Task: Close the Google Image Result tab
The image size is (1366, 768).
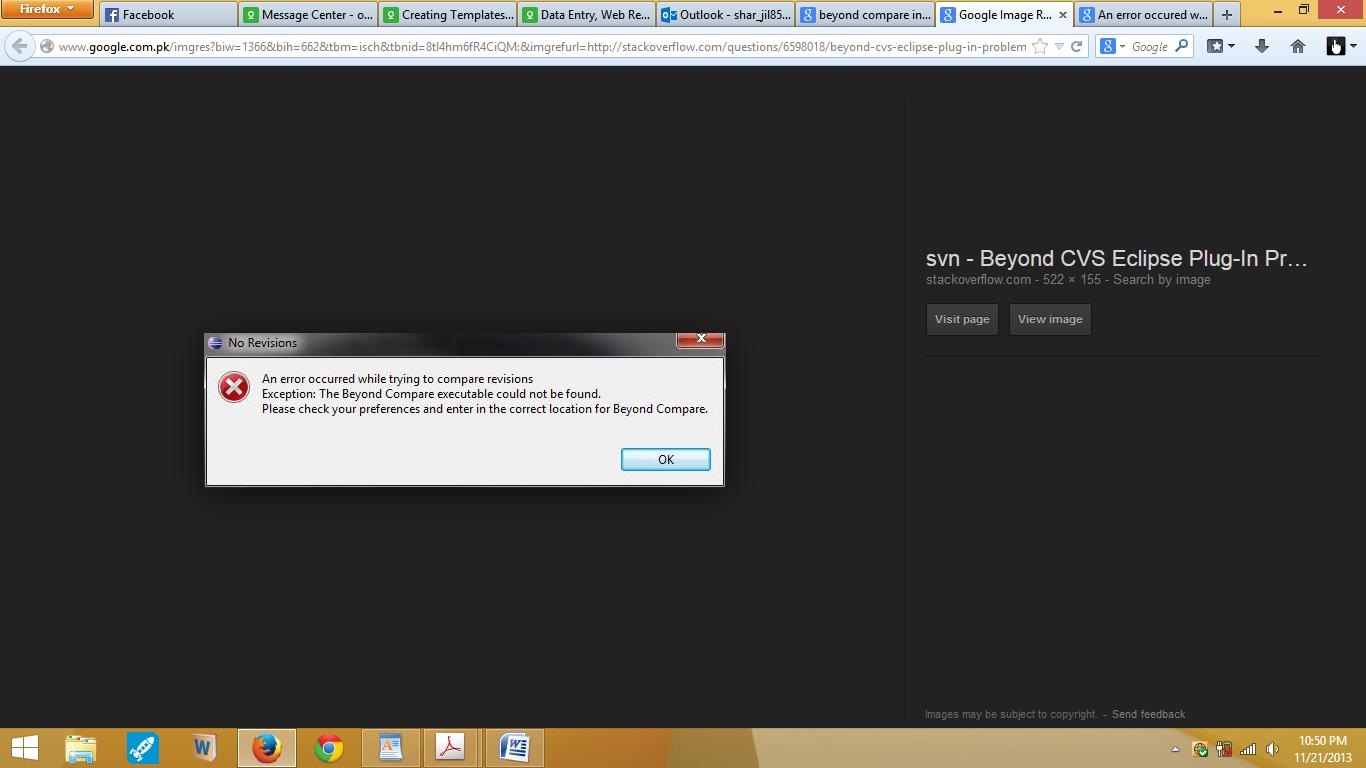Action: pyautogui.click(x=1062, y=15)
